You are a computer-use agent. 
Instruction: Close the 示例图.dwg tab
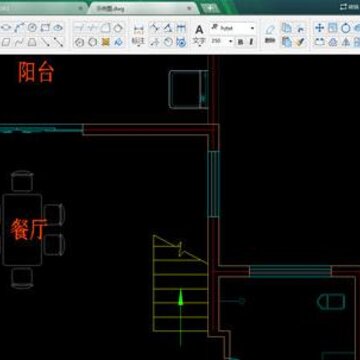189,9
